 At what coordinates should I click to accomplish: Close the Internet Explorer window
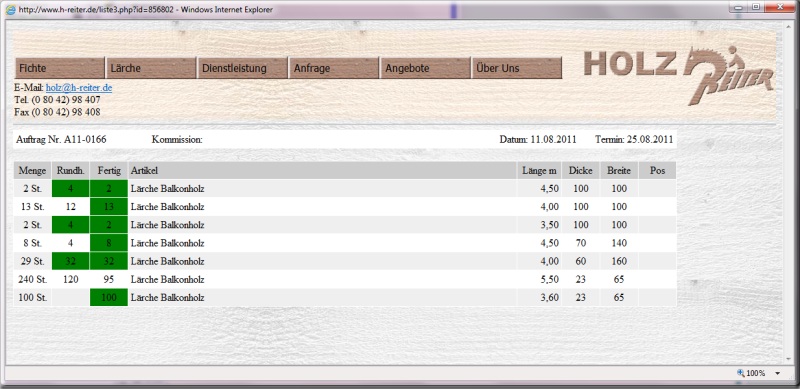point(780,7)
